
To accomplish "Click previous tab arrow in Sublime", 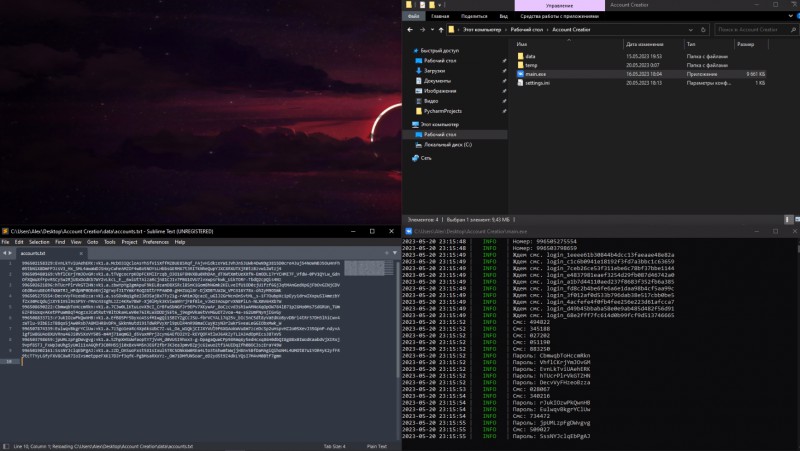I will 4,253.
